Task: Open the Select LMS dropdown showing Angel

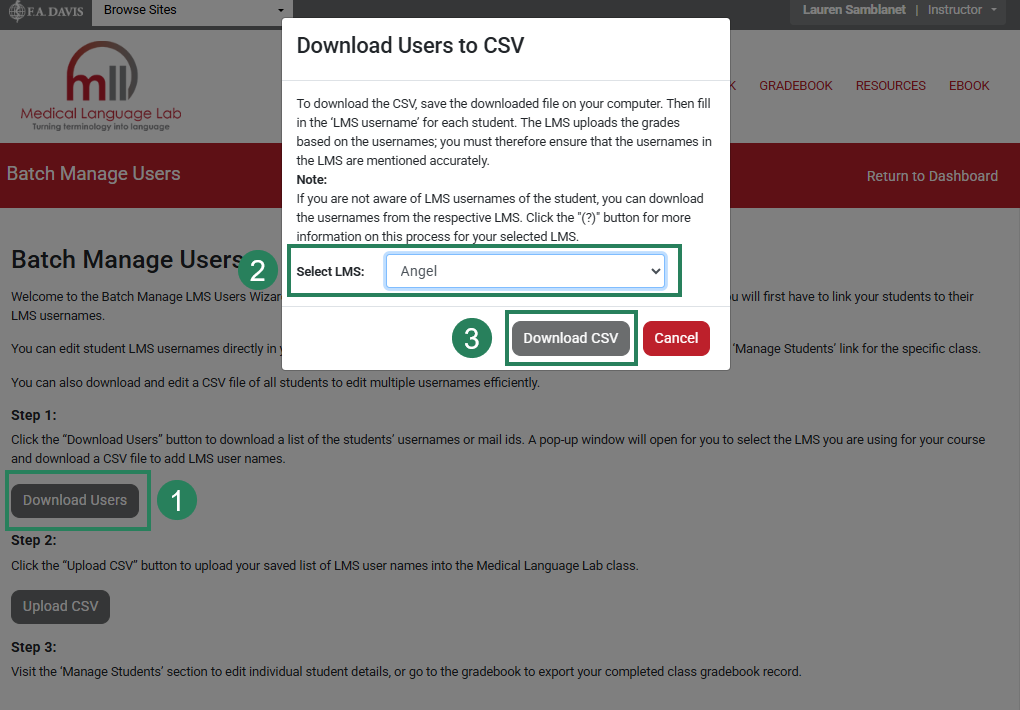Action: point(527,270)
